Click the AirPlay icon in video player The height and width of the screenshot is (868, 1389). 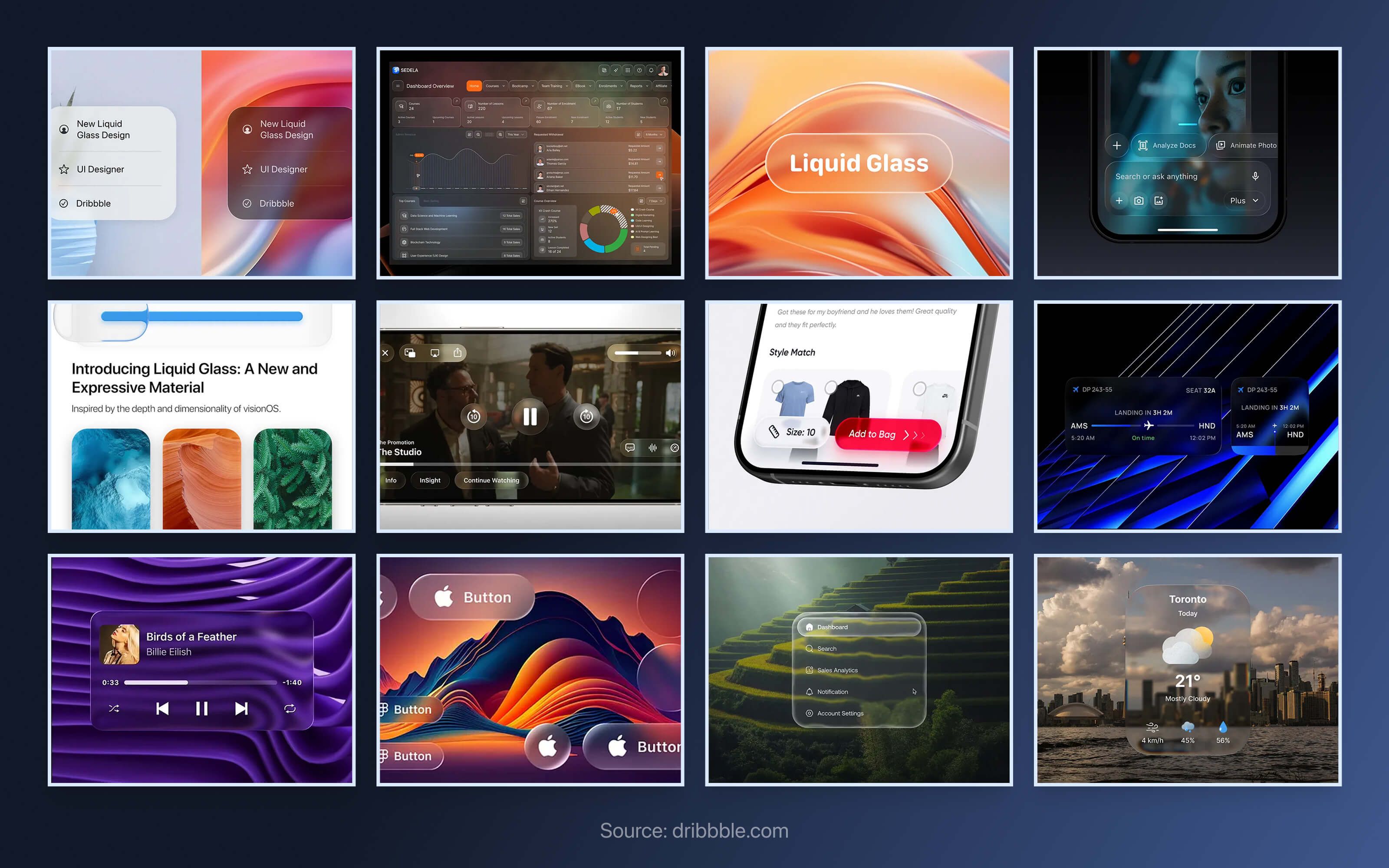click(434, 352)
